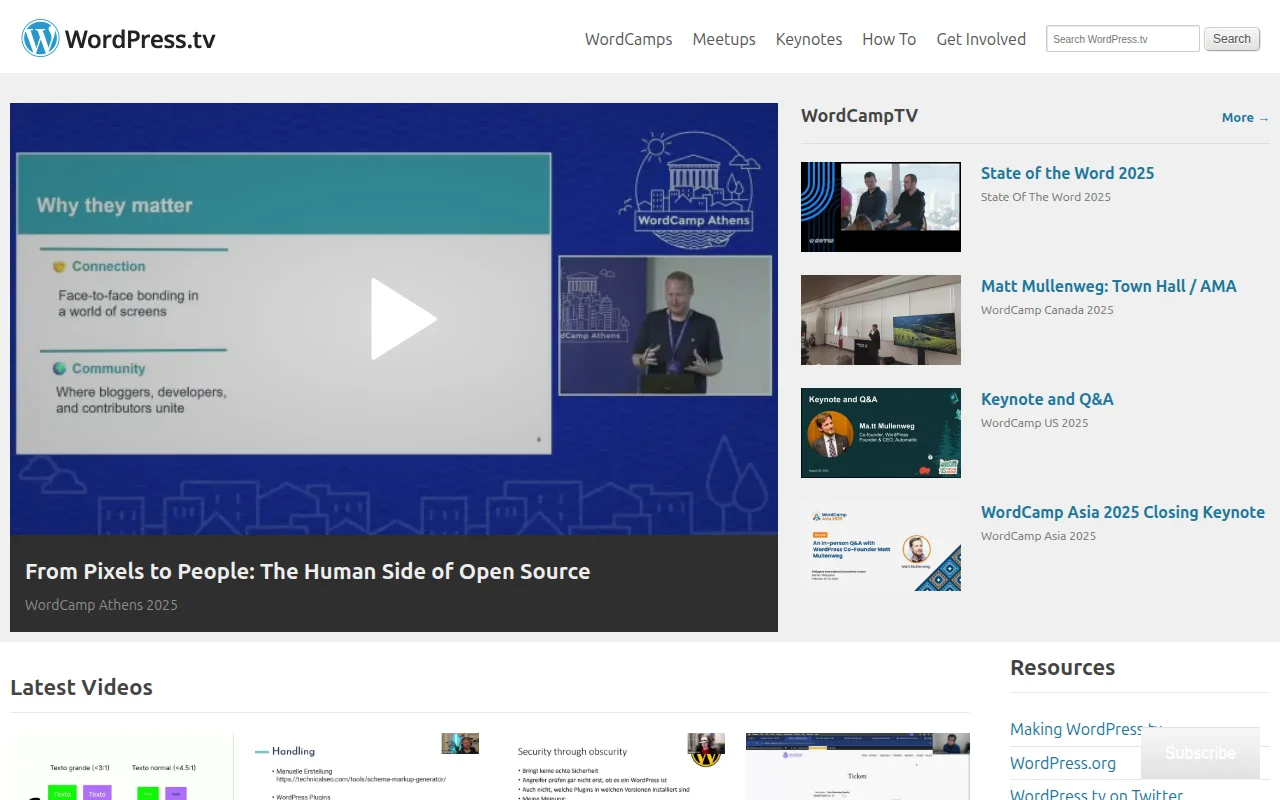Click the WordCamp Asia closing keynote thumbnail

(x=880, y=545)
